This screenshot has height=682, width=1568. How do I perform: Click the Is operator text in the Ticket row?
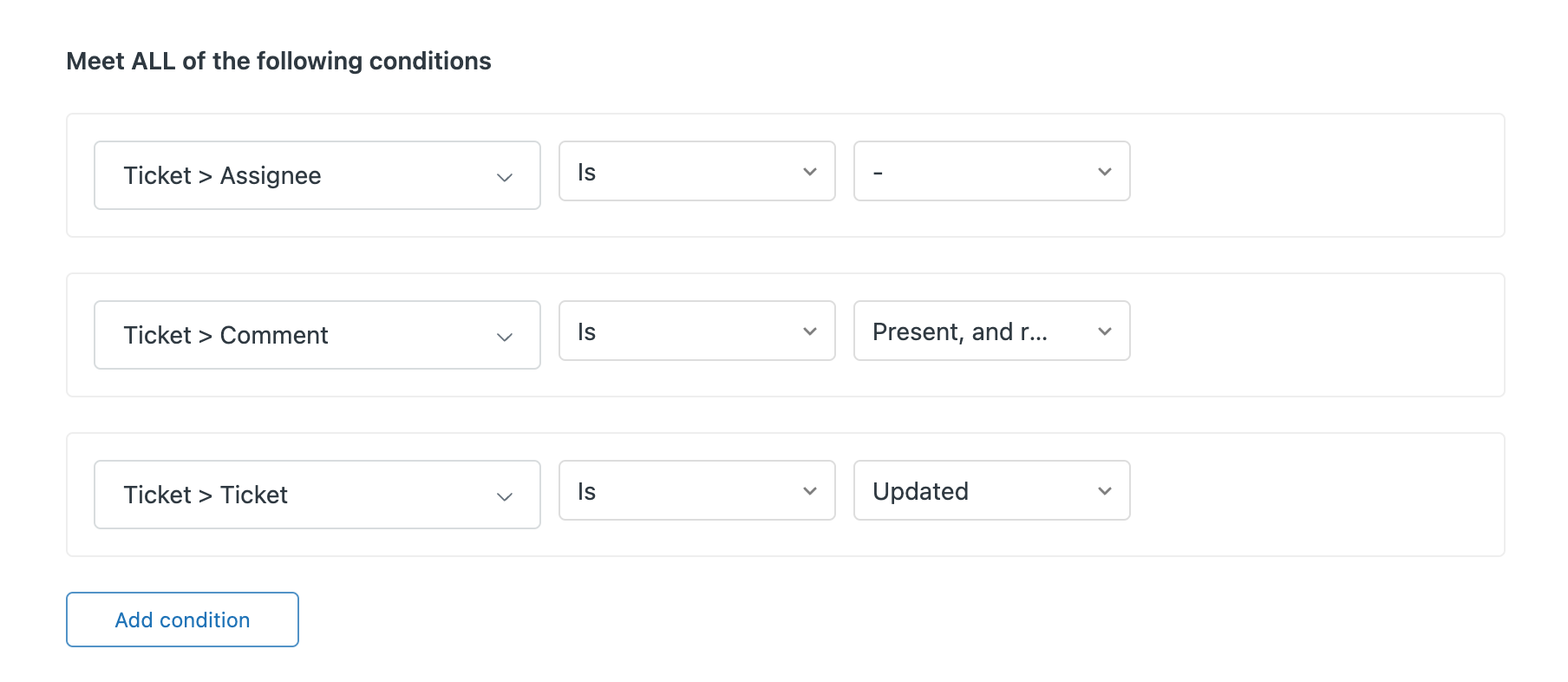(x=587, y=492)
